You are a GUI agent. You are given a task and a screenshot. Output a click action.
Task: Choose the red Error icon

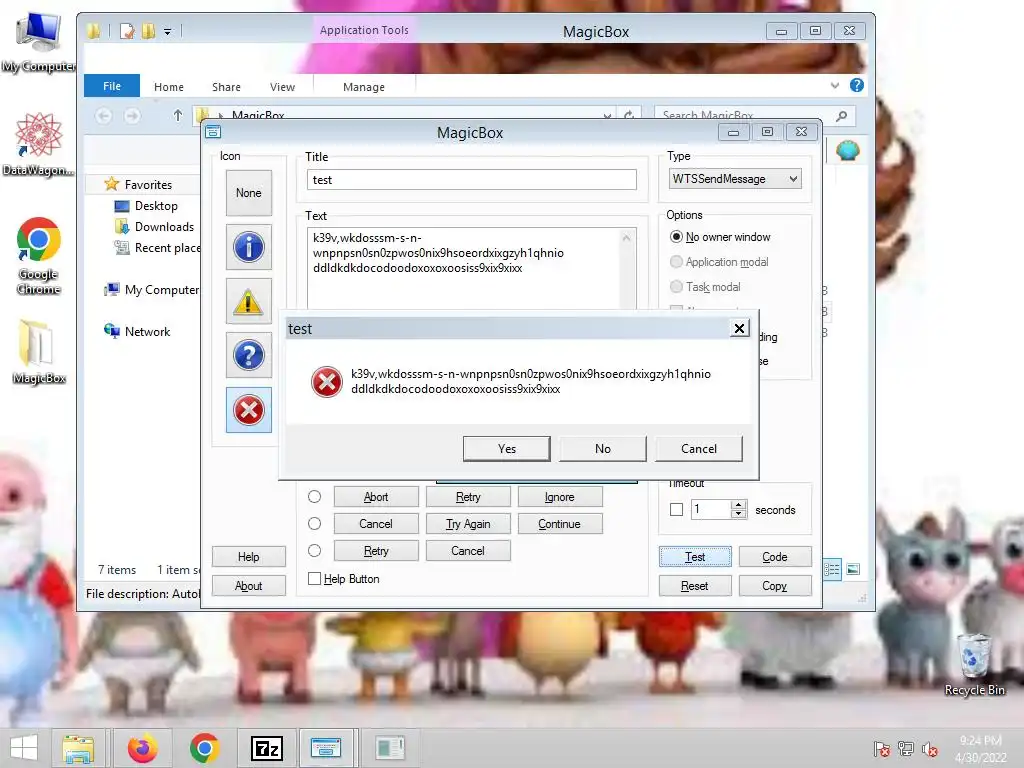[x=249, y=410]
